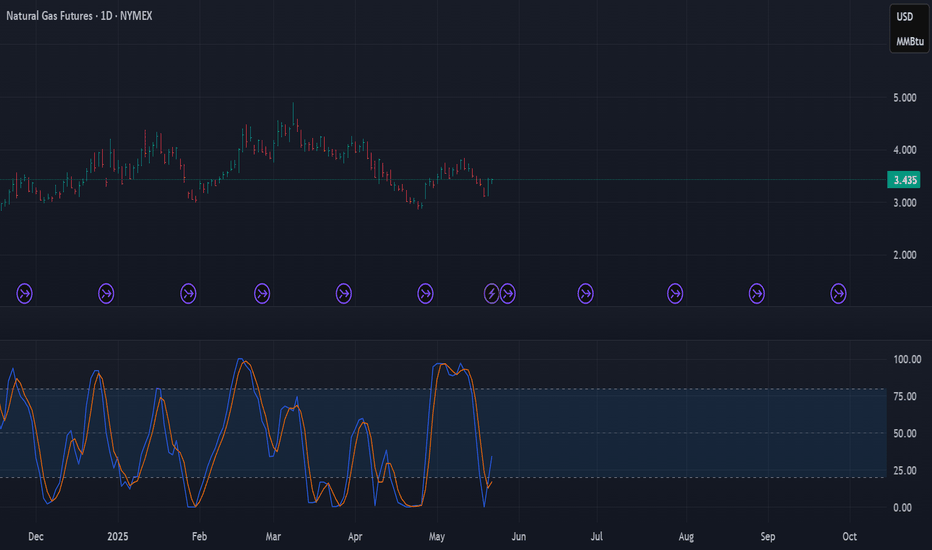Open the contract rollover marker just before Feb

(x=188, y=294)
